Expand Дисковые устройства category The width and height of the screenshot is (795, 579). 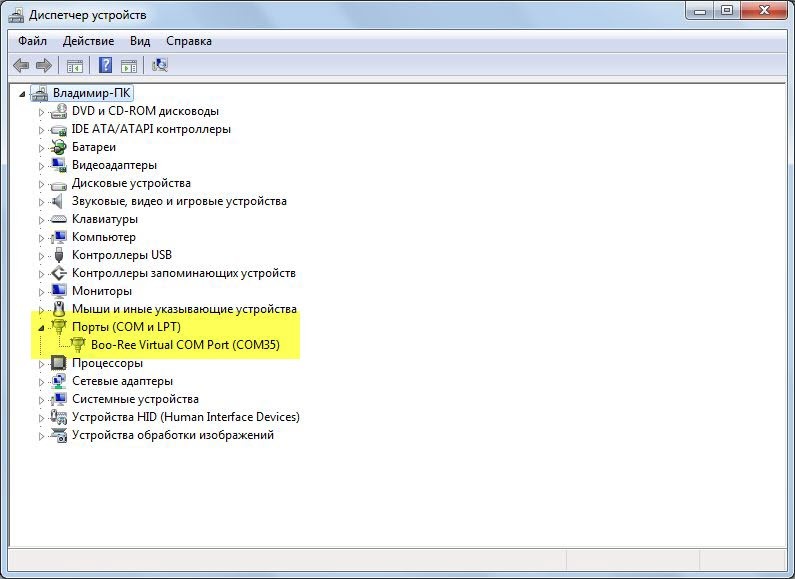point(42,184)
